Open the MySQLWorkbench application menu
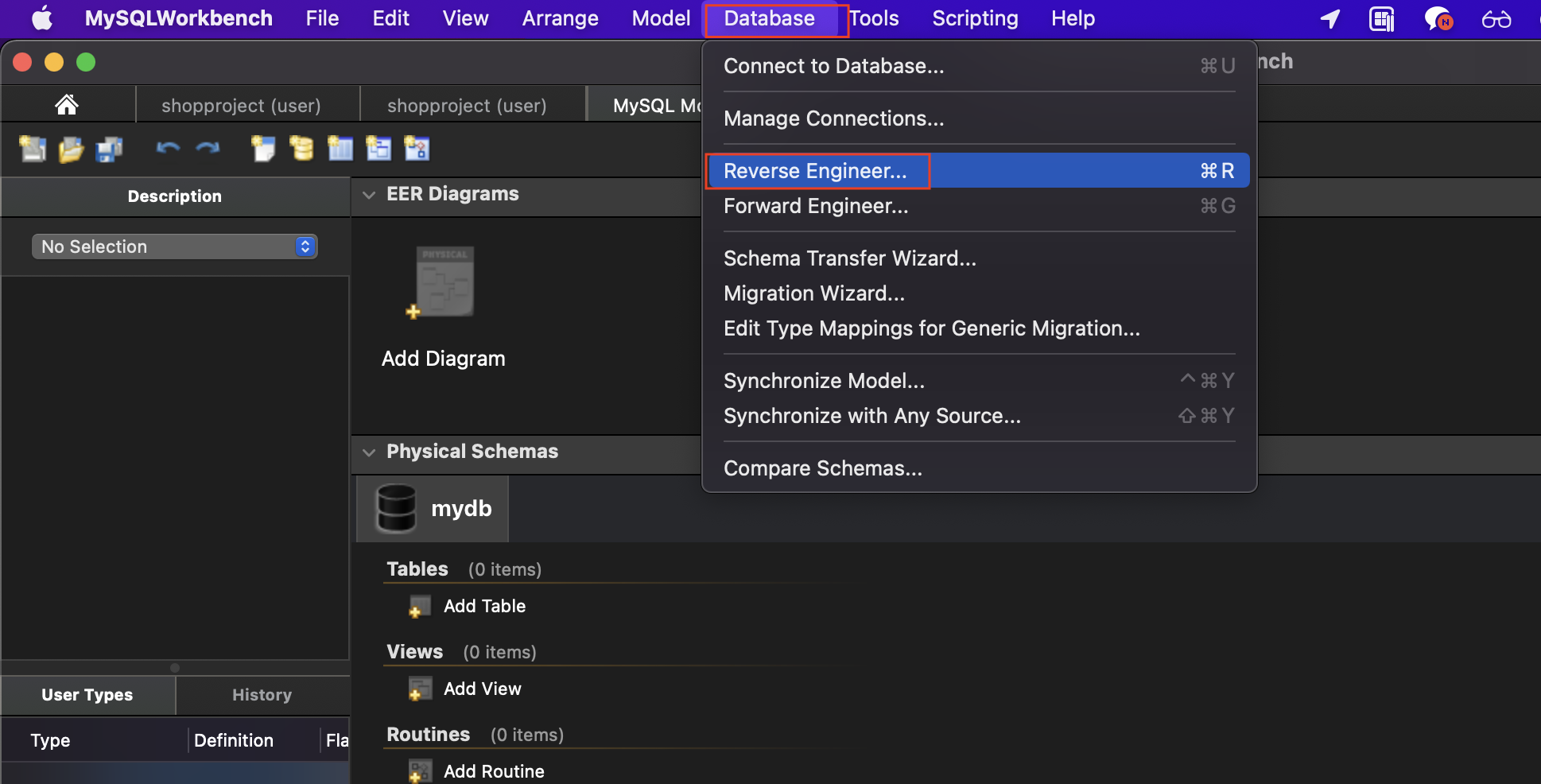Image resolution: width=1541 pixels, height=784 pixels. (x=179, y=18)
